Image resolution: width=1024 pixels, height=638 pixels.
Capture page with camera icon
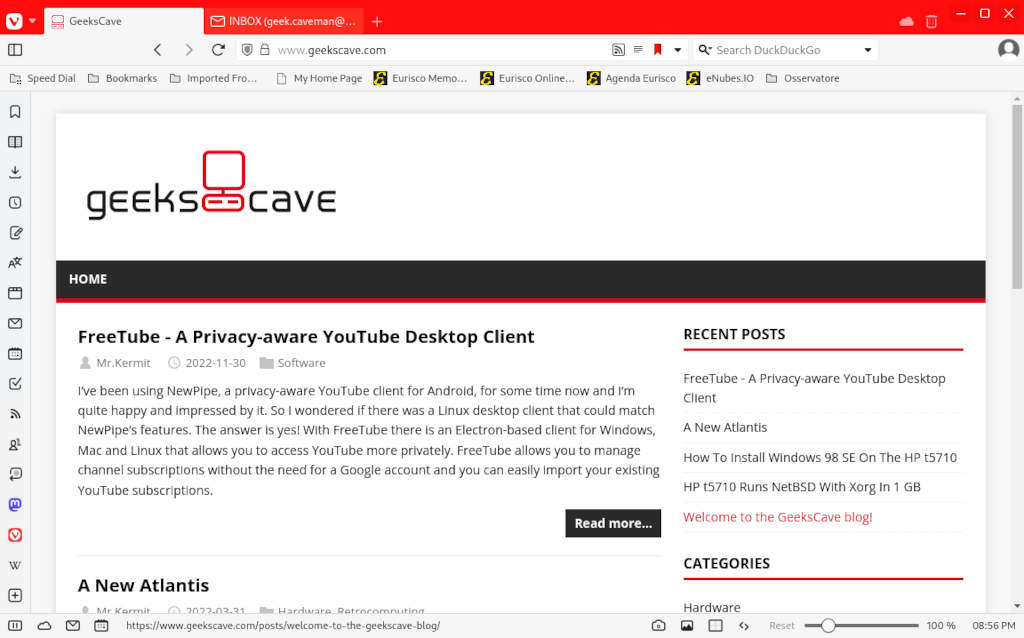658,626
